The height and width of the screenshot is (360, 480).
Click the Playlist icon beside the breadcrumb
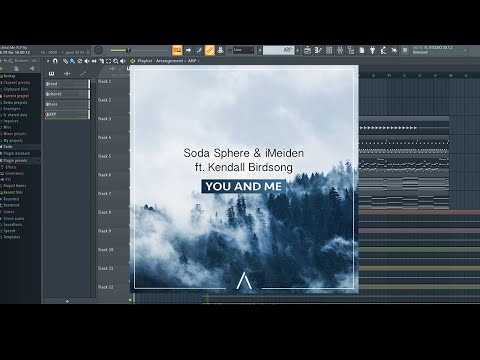pos(133,61)
